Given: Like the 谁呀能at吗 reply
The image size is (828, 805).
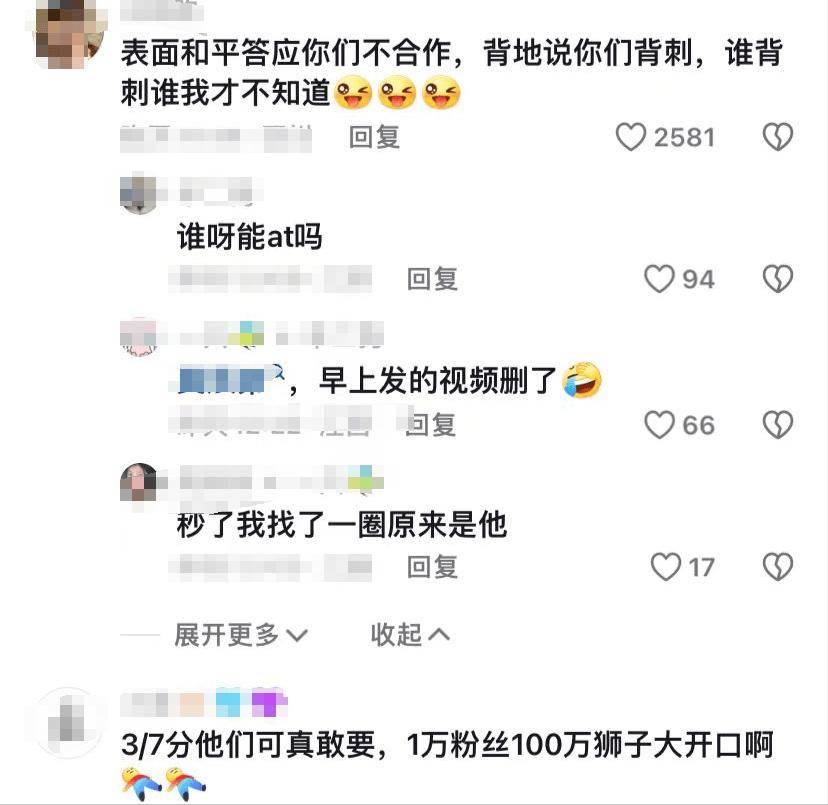Looking at the screenshot, I should 659,278.
